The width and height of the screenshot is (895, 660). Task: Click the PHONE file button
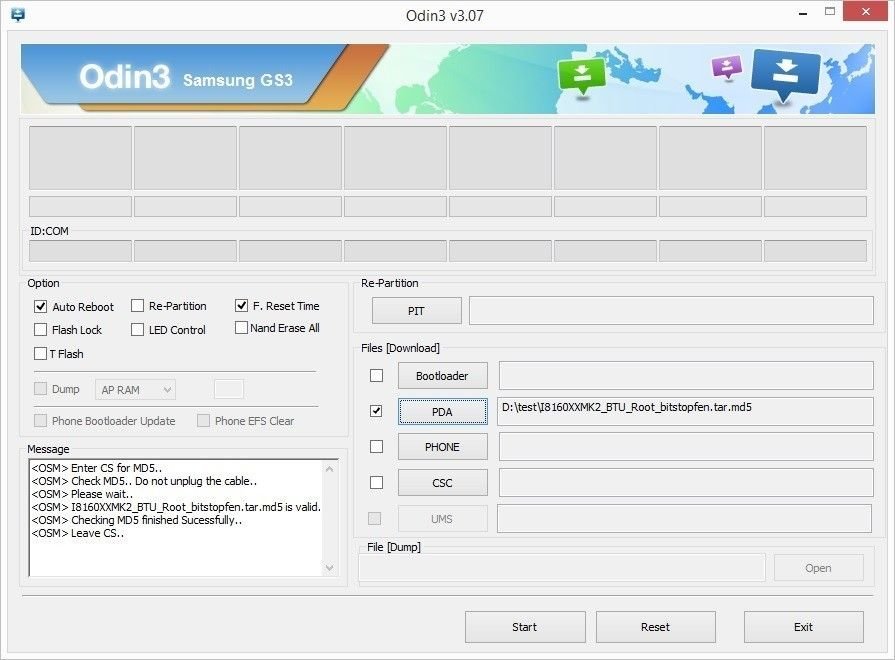pyautogui.click(x=442, y=446)
